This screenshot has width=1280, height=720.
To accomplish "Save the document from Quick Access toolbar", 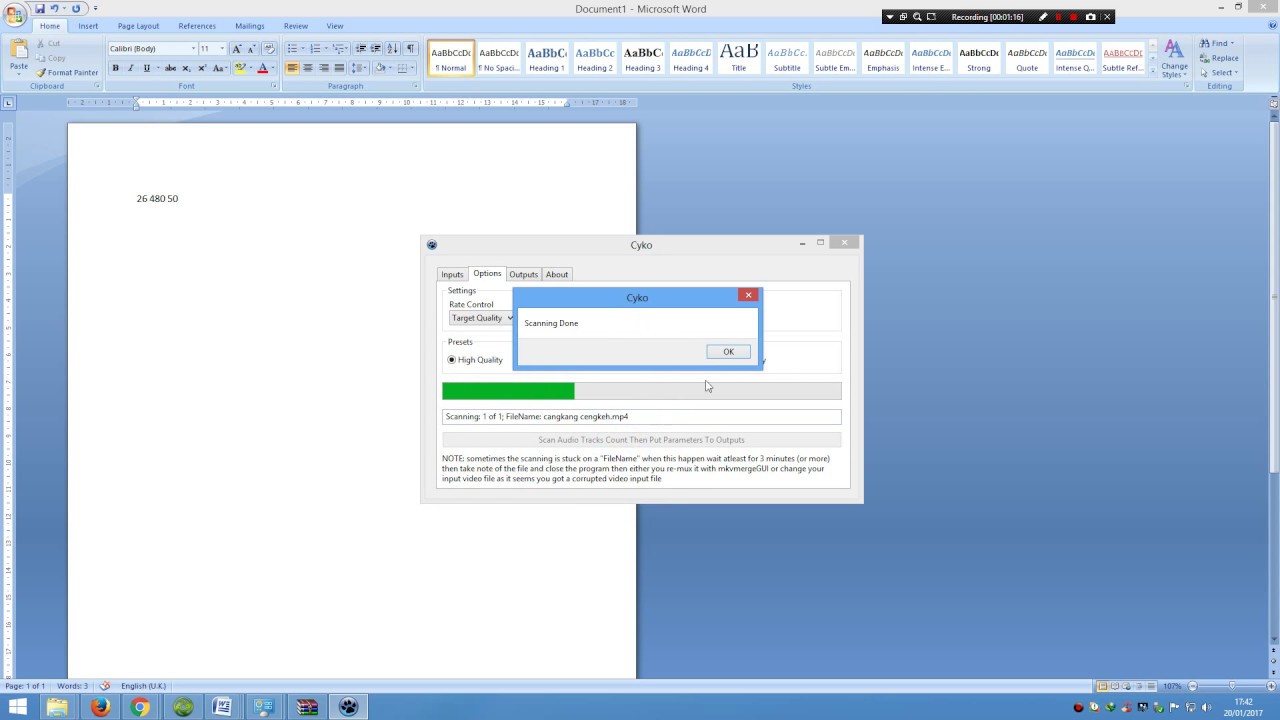I will (40, 9).
